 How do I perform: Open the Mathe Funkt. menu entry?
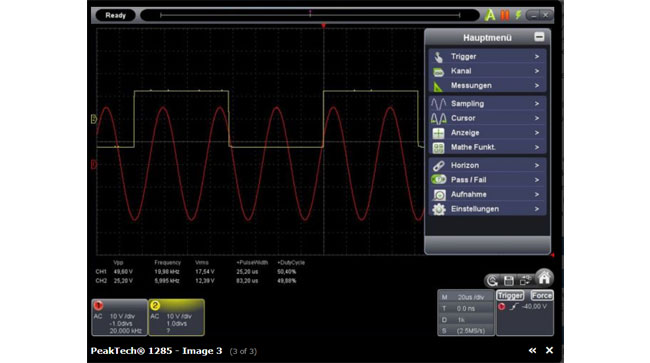488,147
